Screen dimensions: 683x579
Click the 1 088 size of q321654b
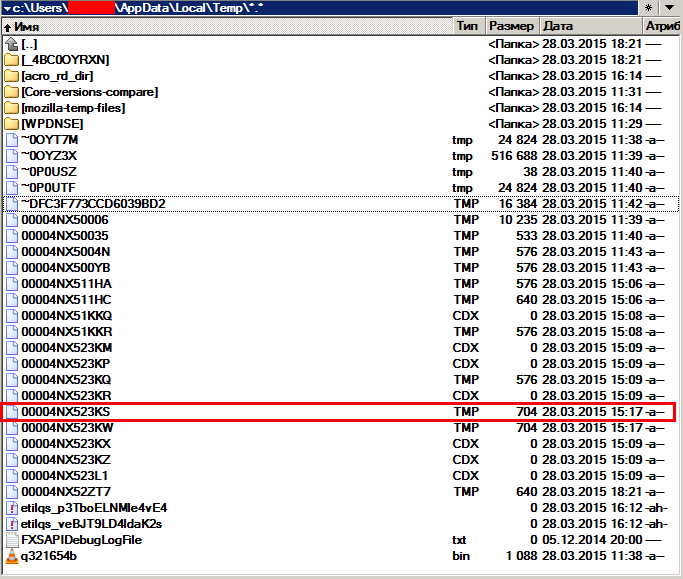[x=521, y=556]
